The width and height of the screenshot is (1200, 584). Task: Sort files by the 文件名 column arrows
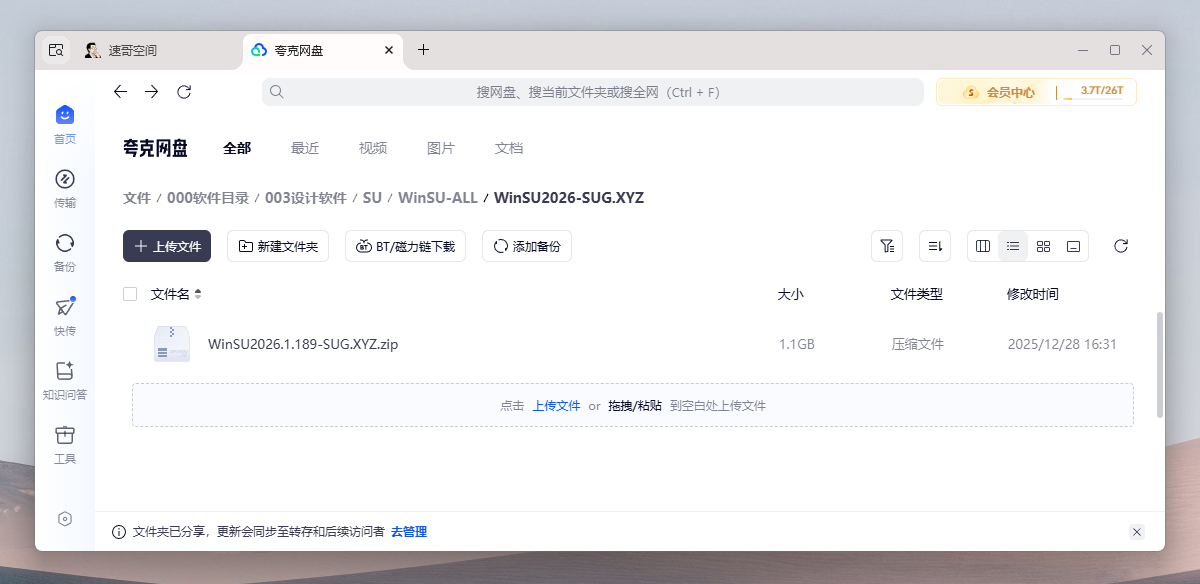[198, 294]
